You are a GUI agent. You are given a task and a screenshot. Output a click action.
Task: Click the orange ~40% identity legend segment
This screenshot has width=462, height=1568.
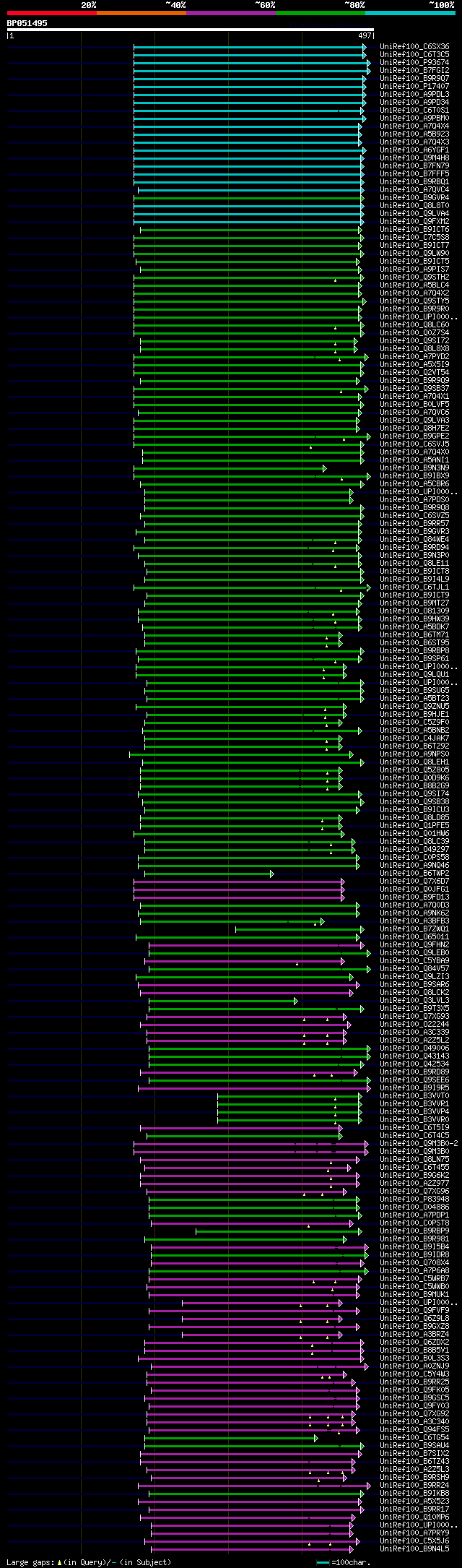(141, 13)
